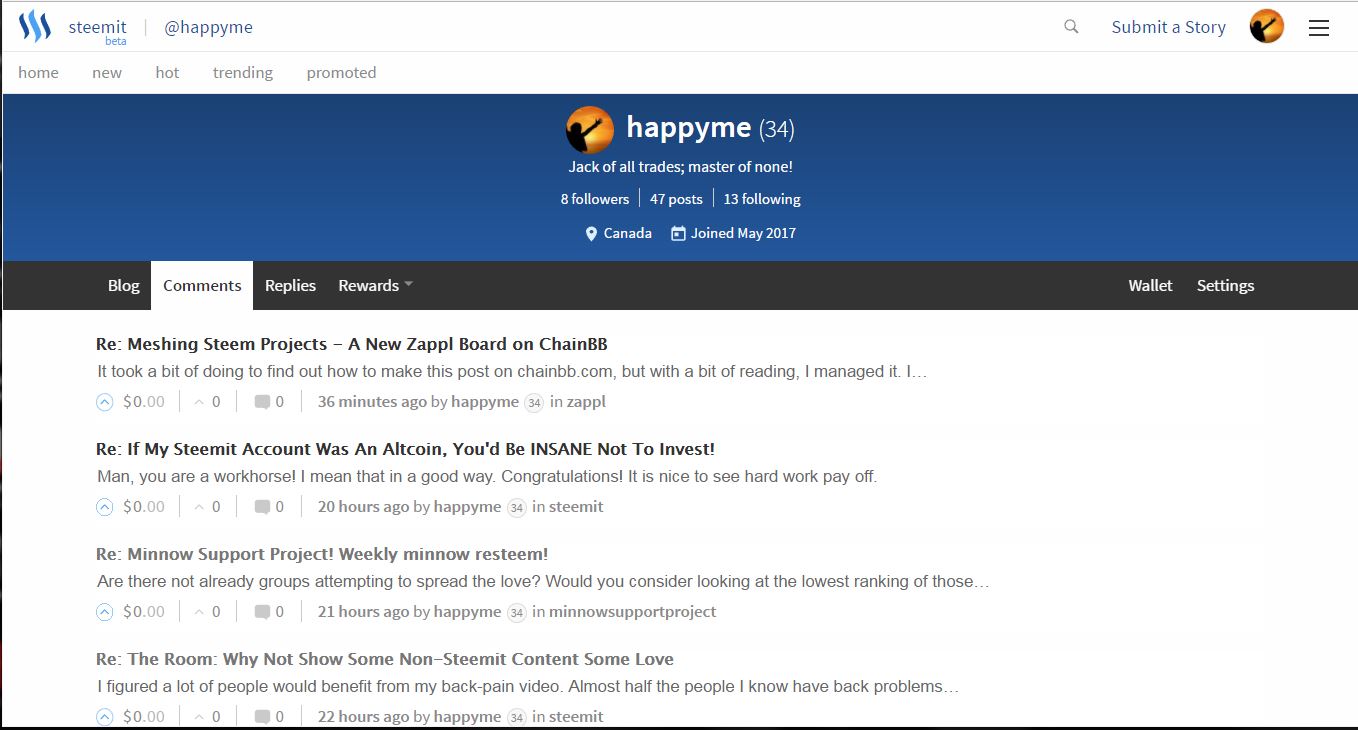Open the new posts feed
The width and height of the screenshot is (1358, 730).
click(107, 72)
